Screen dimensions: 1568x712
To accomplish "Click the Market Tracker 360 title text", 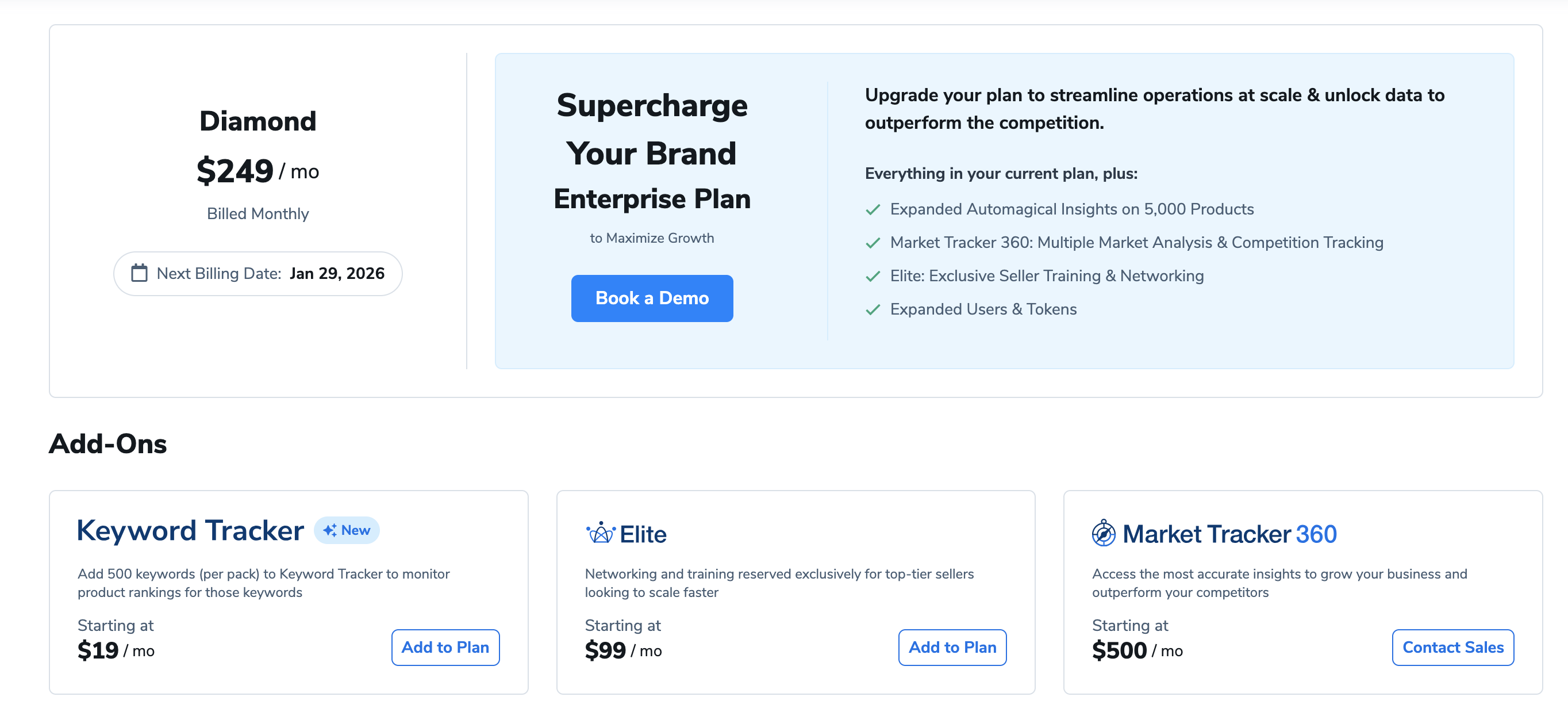I will point(1229,534).
